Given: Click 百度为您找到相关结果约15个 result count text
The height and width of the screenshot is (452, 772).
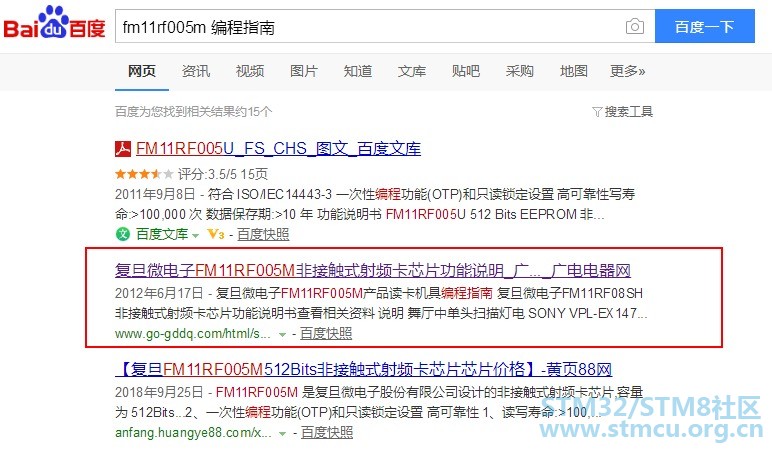Looking at the screenshot, I should tap(193, 112).
